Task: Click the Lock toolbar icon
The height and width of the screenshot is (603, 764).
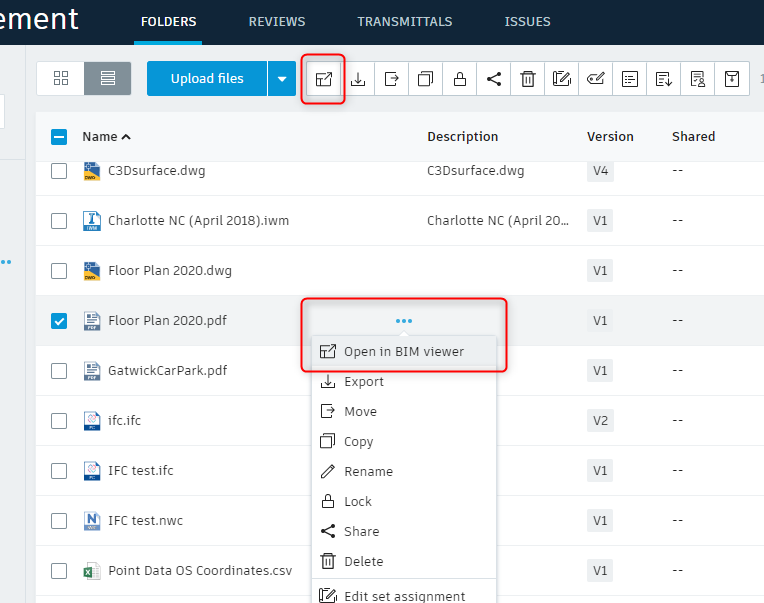Action: coord(459,79)
